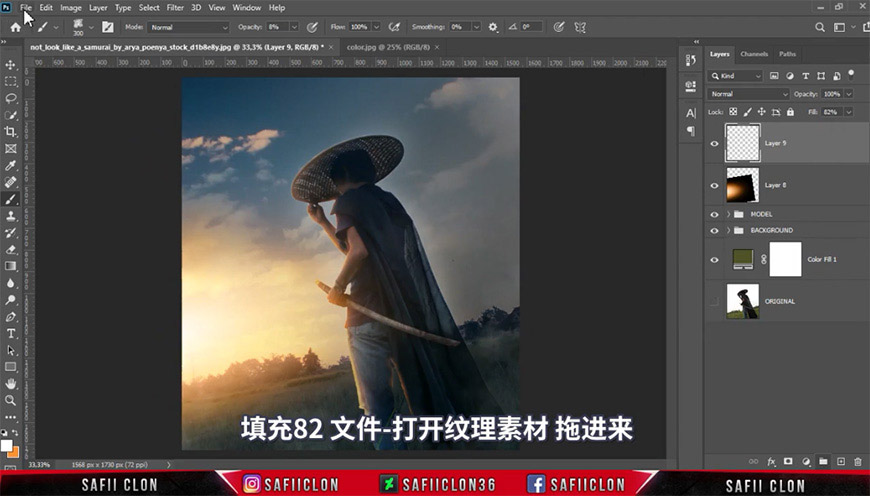Select the Dodge tool
The height and width of the screenshot is (496, 870).
[11, 300]
